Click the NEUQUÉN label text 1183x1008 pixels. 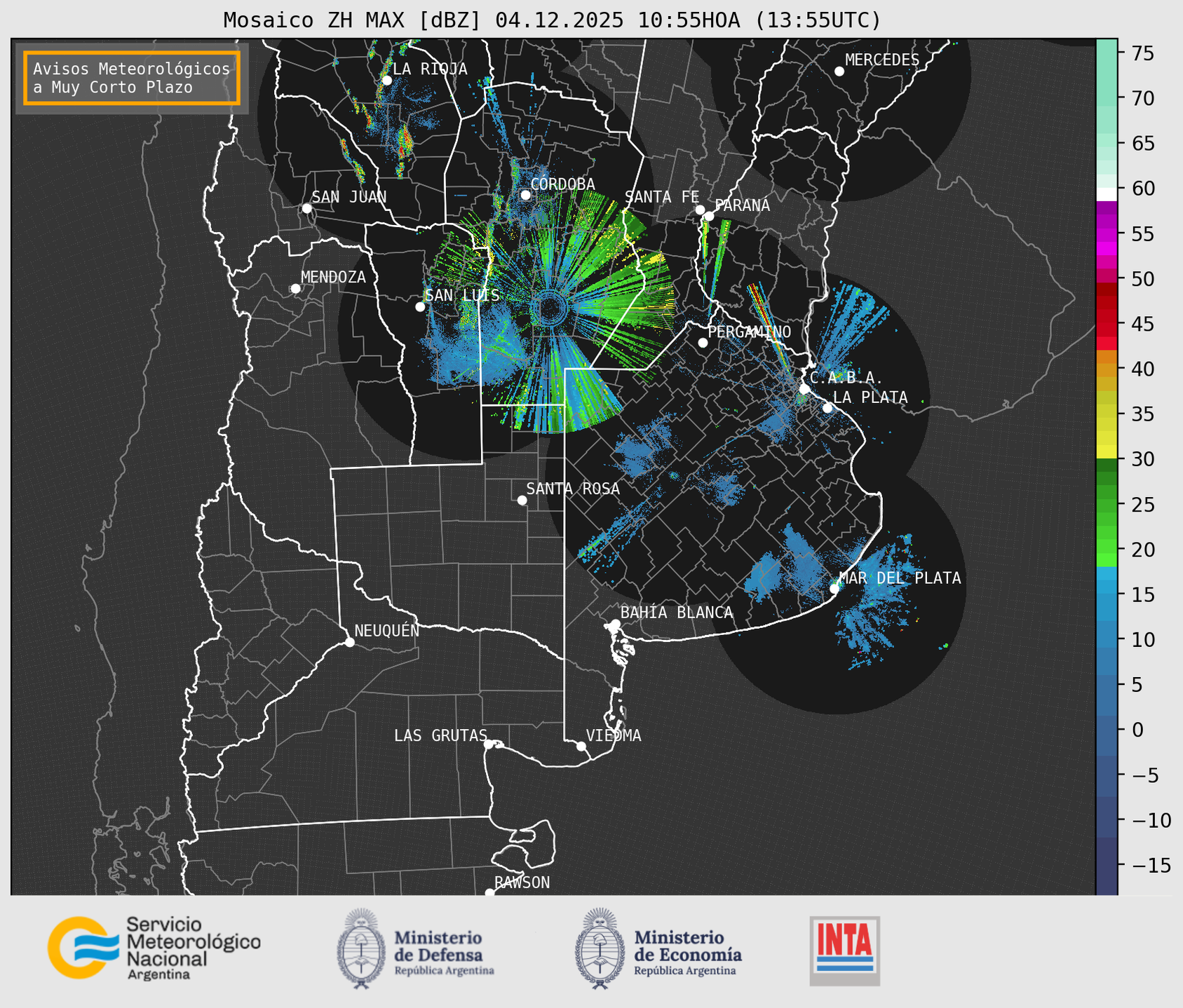click(387, 631)
